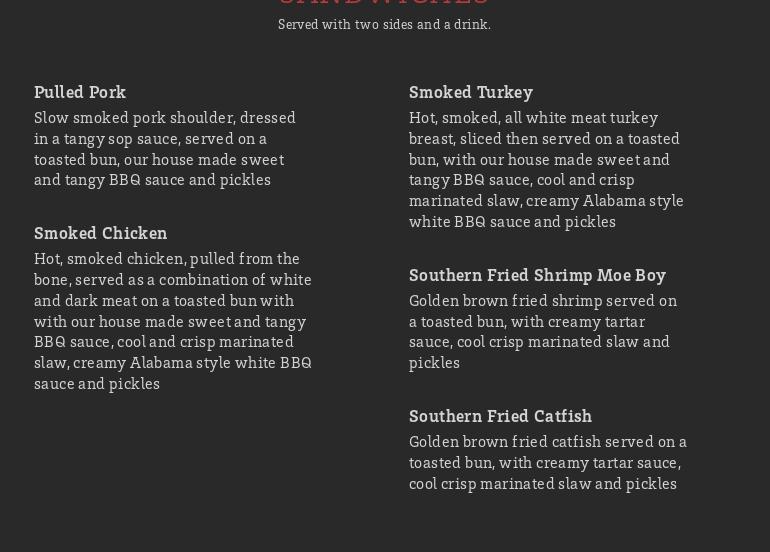Click 'cool crisp marinated slaw and pickles' catfish line
The image size is (770, 552).
click(542, 484)
